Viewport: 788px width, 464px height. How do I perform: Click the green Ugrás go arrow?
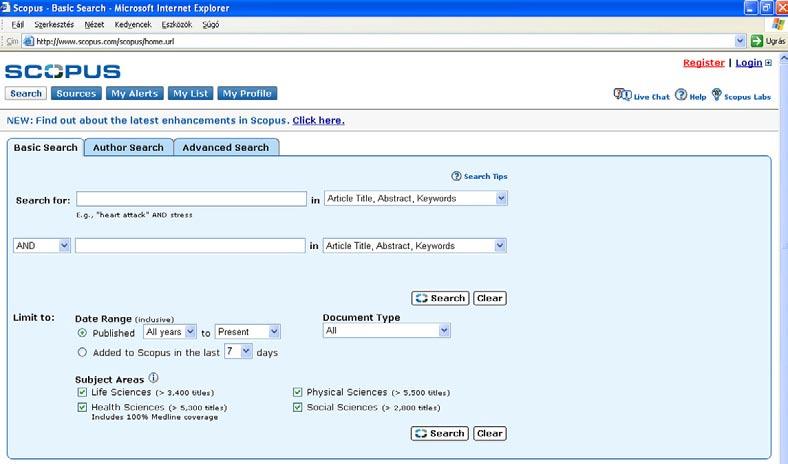[x=756, y=41]
